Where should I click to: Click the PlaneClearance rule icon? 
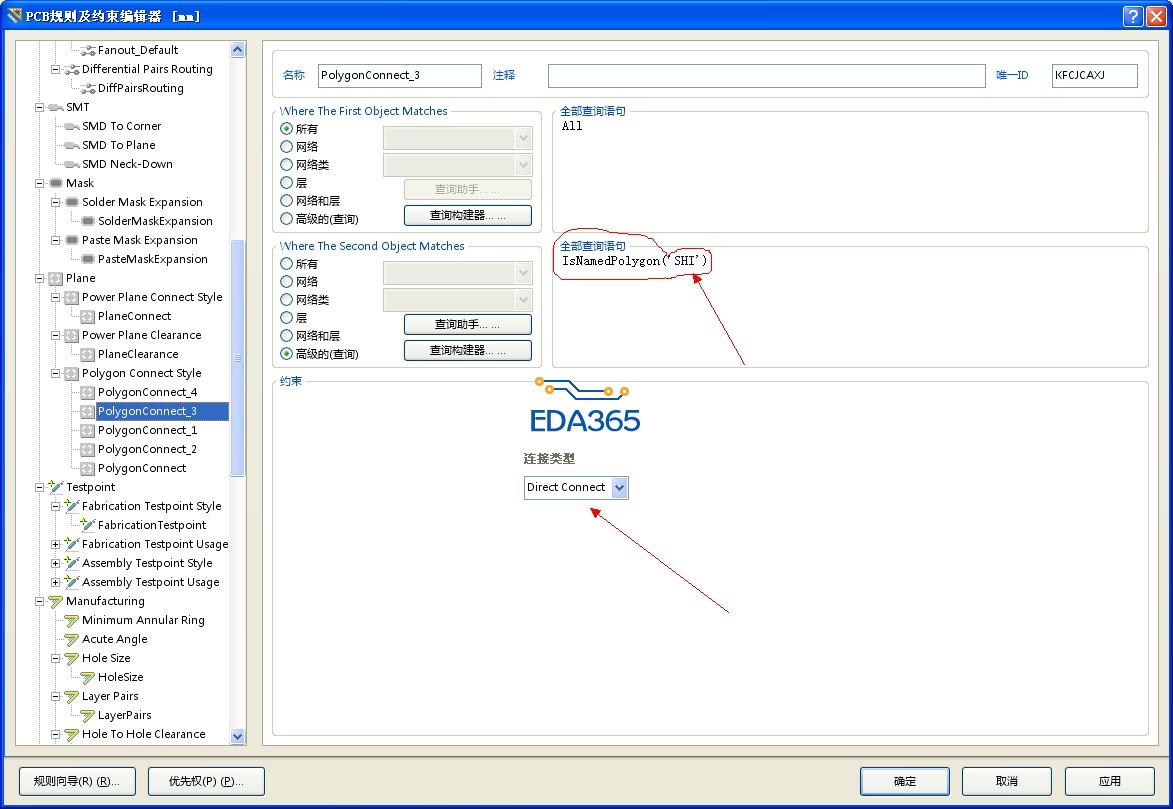[88, 354]
